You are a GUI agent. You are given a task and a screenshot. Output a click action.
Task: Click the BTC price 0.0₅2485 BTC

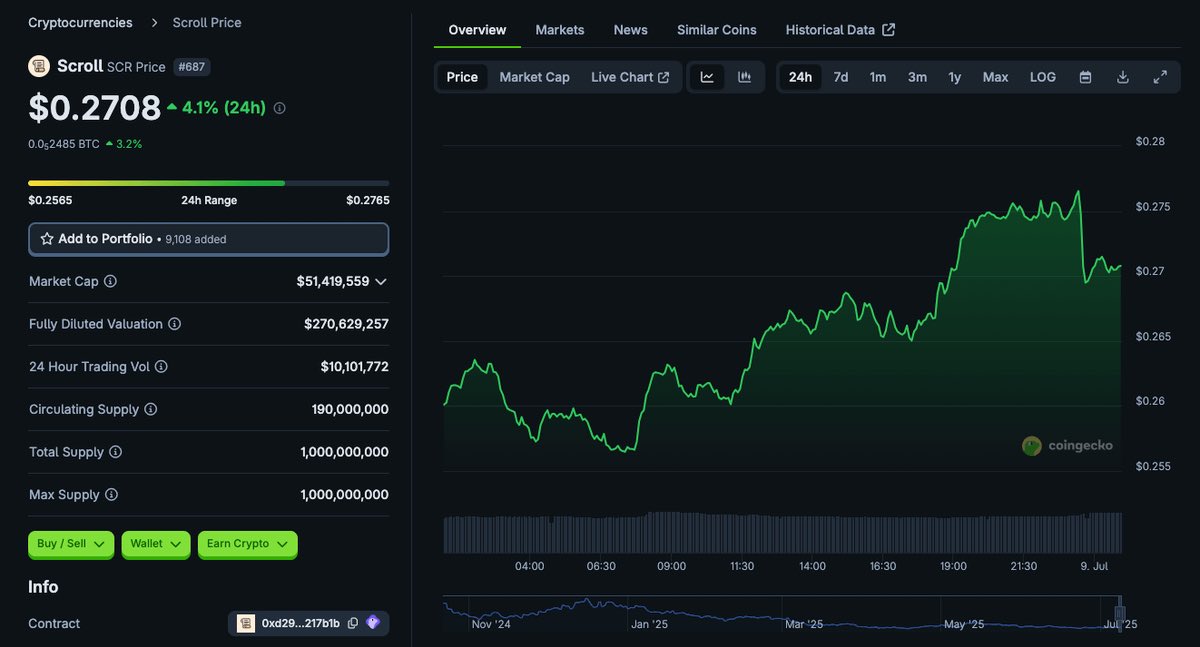64,144
